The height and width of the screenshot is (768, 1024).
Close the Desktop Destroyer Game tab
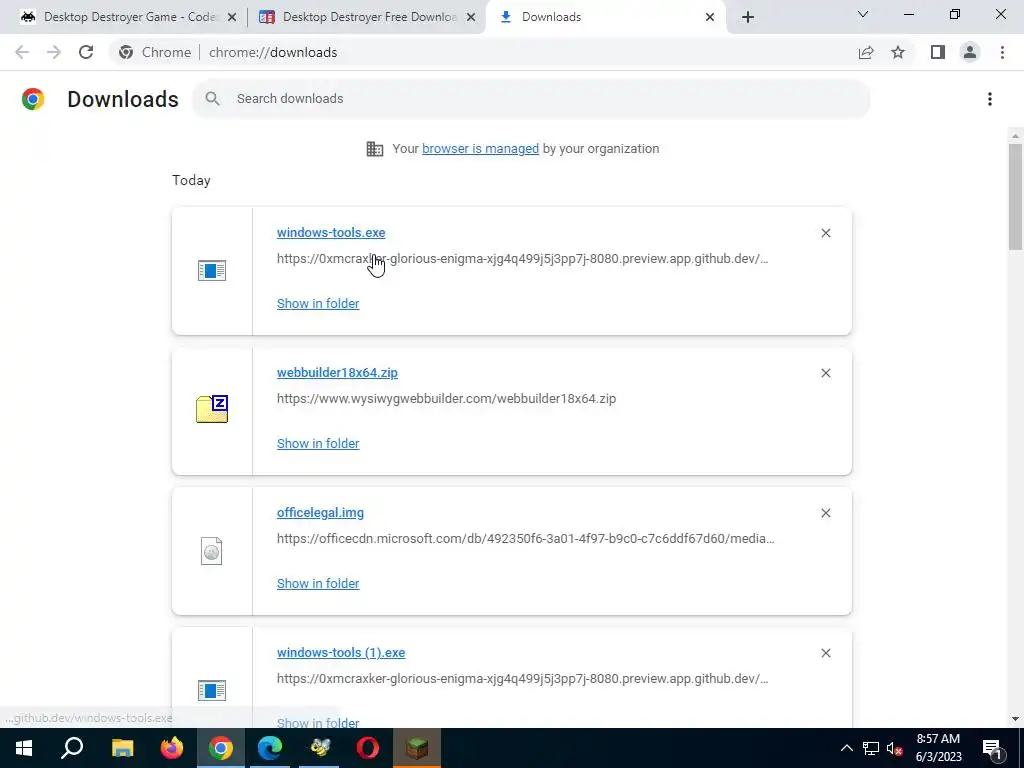pyautogui.click(x=232, y=17)
